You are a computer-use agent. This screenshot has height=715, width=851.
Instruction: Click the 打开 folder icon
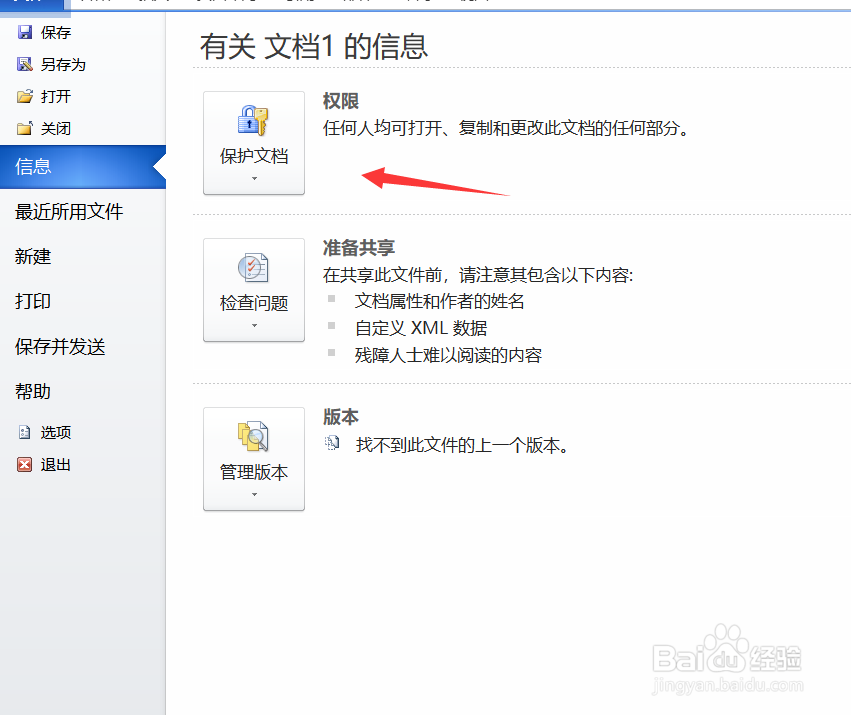25,96
